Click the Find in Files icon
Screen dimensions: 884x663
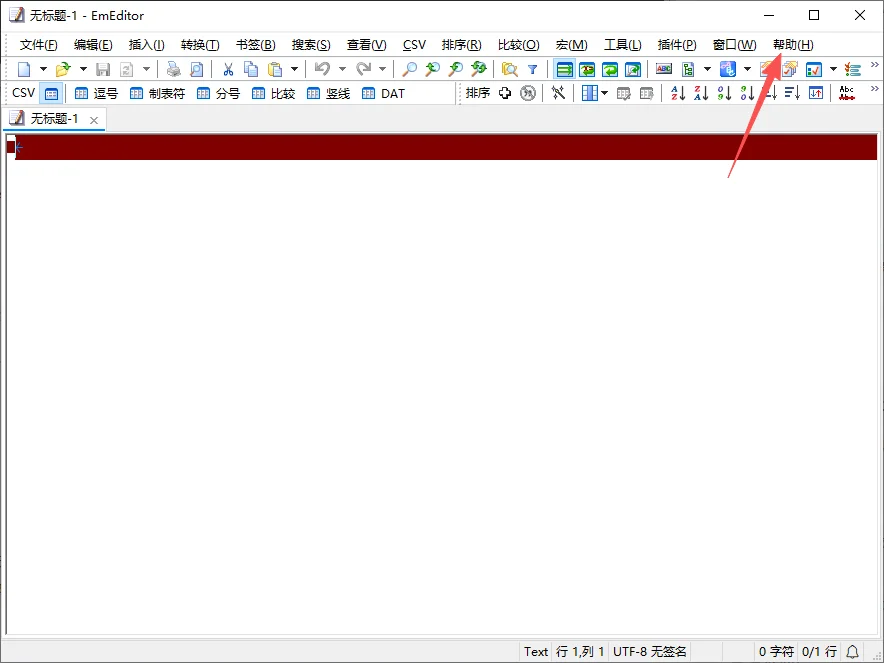pyautogui.click(x=510, y=69)
